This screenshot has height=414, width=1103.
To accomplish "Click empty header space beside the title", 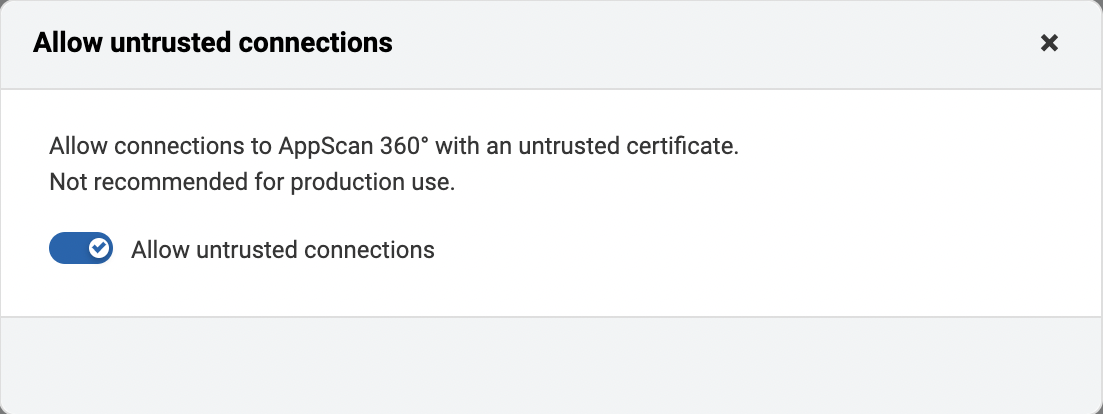I will coord(700,43).
